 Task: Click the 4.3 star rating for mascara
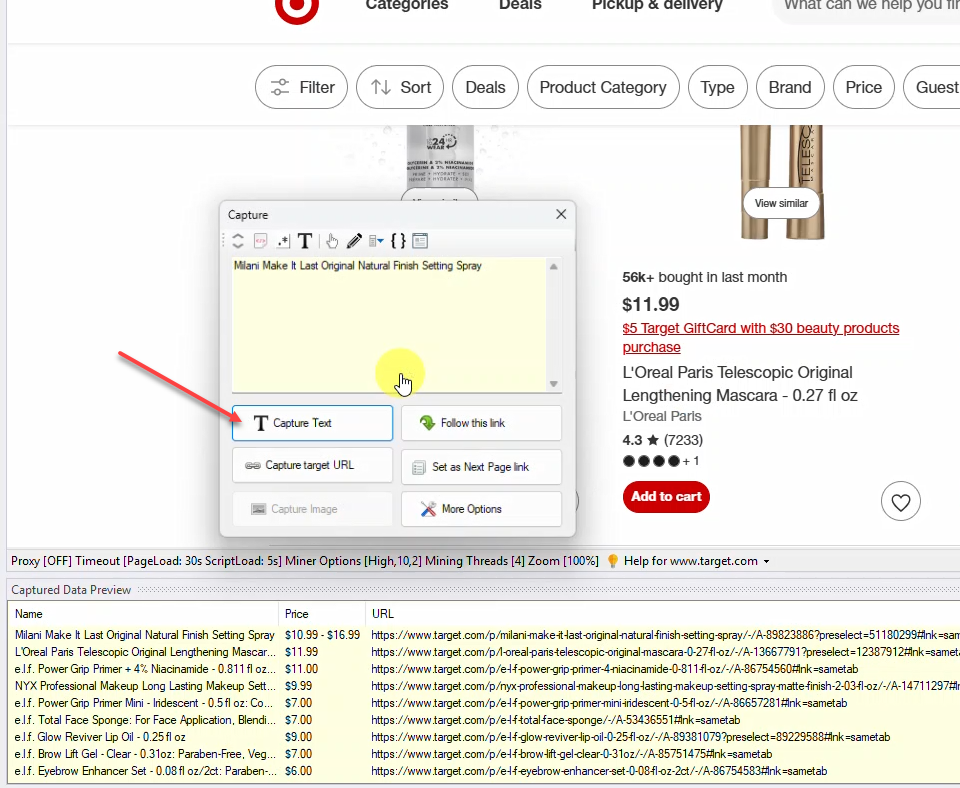point(662,440)
